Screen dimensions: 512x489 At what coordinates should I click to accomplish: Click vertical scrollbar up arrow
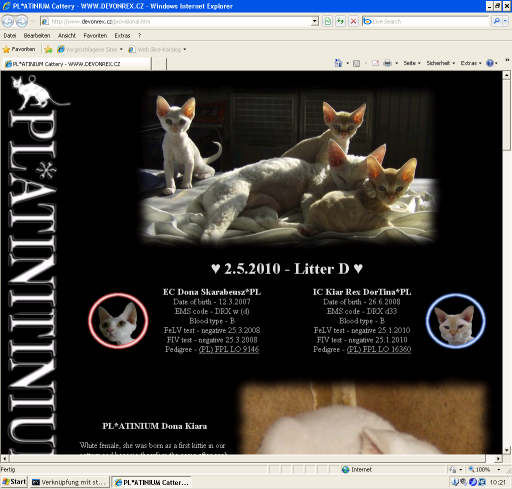[x=507, y=75]
